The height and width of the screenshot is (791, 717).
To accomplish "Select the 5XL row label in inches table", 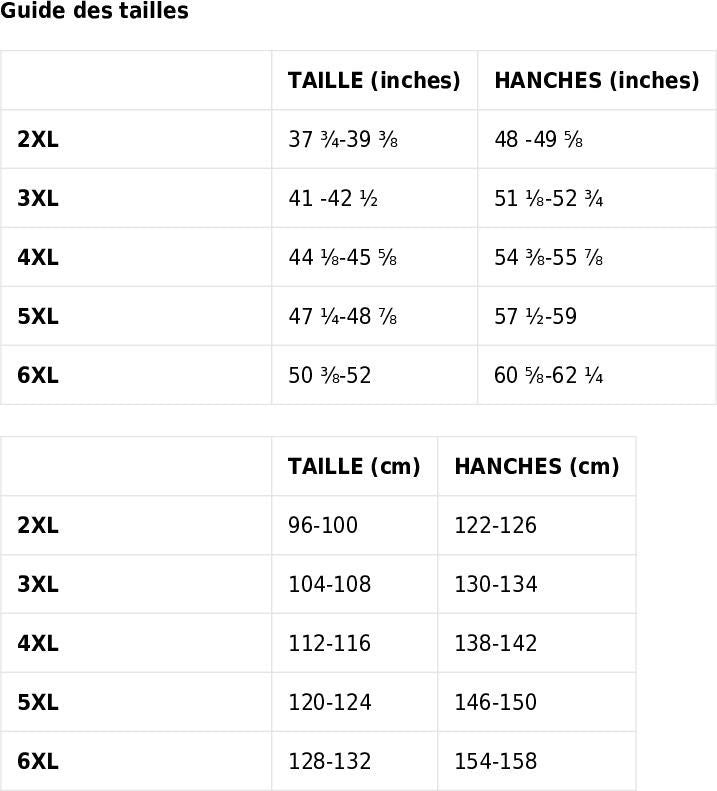I will (38, 317).
